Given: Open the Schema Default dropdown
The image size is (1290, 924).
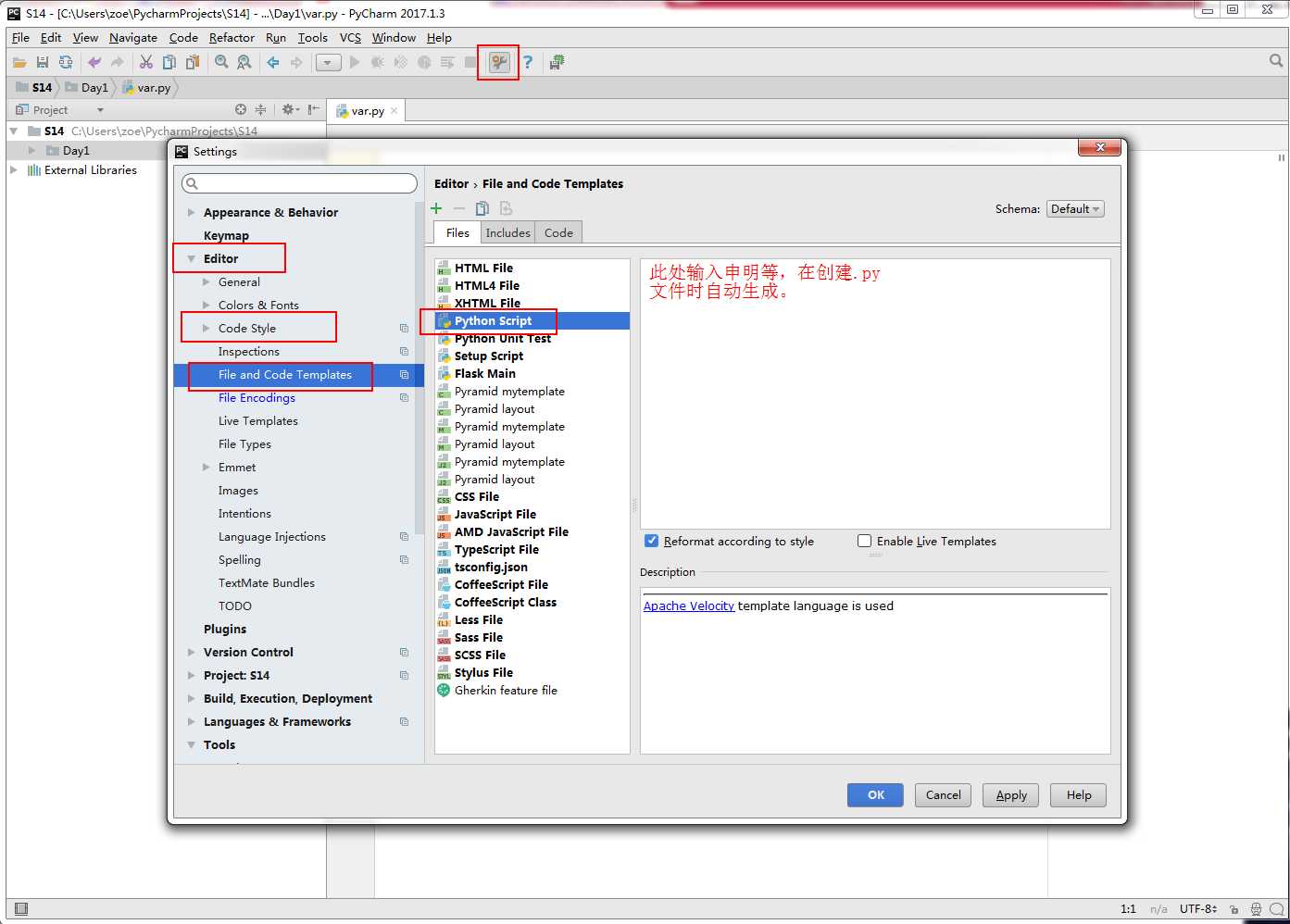Looking at the screenshot, I should [1075, 209].
